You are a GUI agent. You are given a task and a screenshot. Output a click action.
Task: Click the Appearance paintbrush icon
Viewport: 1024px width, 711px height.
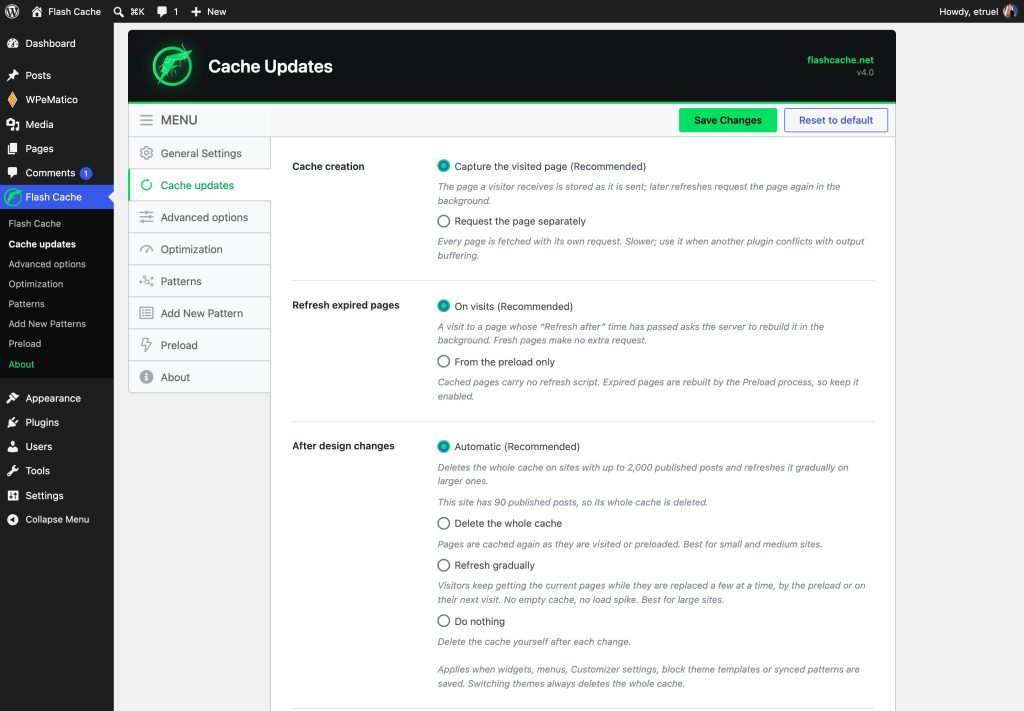(12, 398)
